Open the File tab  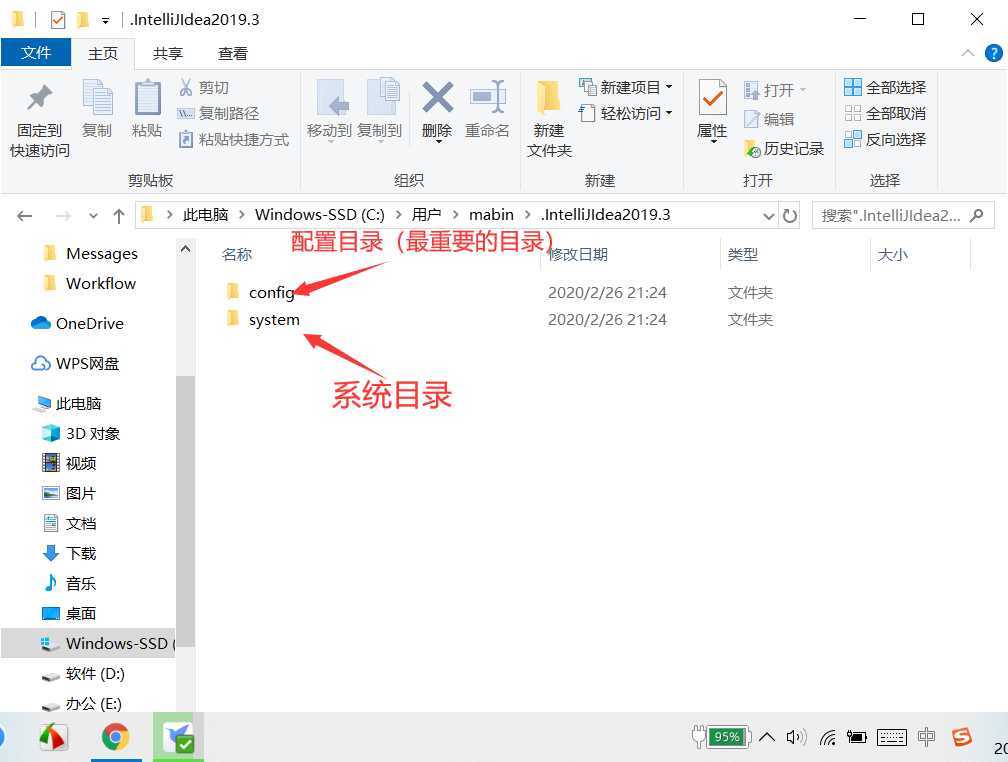tap(36, 53)
